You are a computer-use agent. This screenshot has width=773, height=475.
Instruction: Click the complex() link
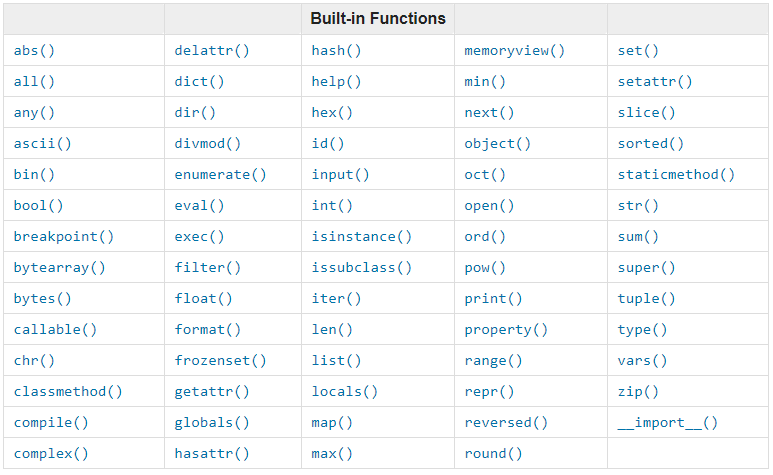point(51,454)
